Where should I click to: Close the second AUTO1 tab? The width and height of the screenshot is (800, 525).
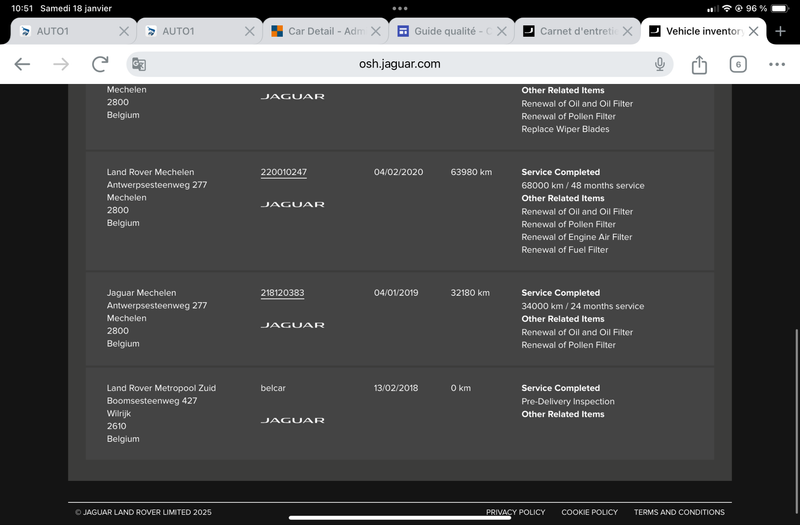(x=249, y=31)
